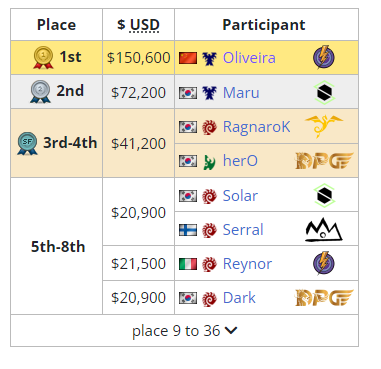Follow the Reynor player link
Screen dimensions: 381x369
(247, 264)
